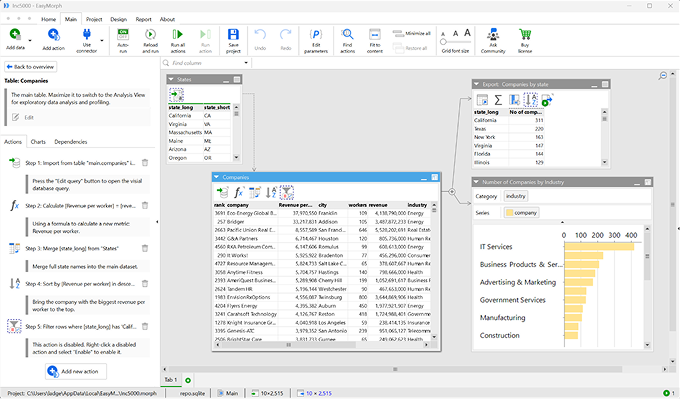Click the merge icon in Companies table

click(255, 192)
